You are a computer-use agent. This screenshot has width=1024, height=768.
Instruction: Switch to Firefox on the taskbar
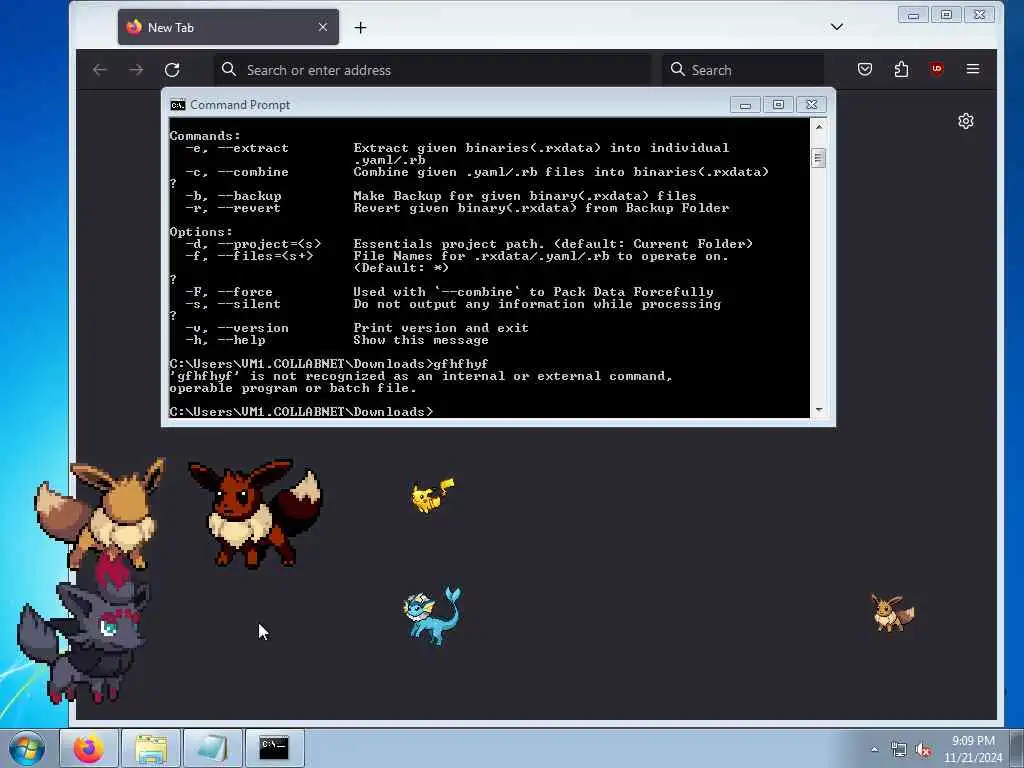click(89, 748)
